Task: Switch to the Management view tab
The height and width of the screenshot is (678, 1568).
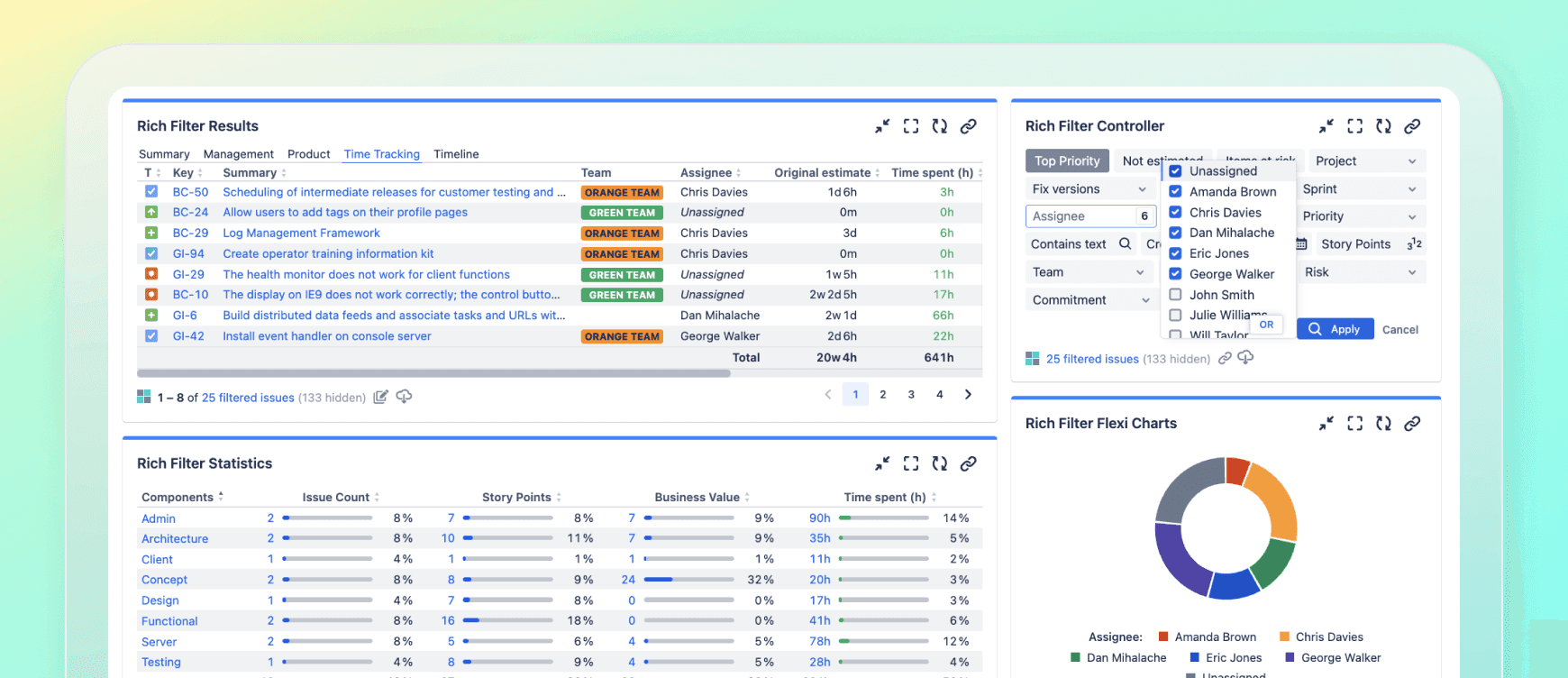Action: coord(238,154)
